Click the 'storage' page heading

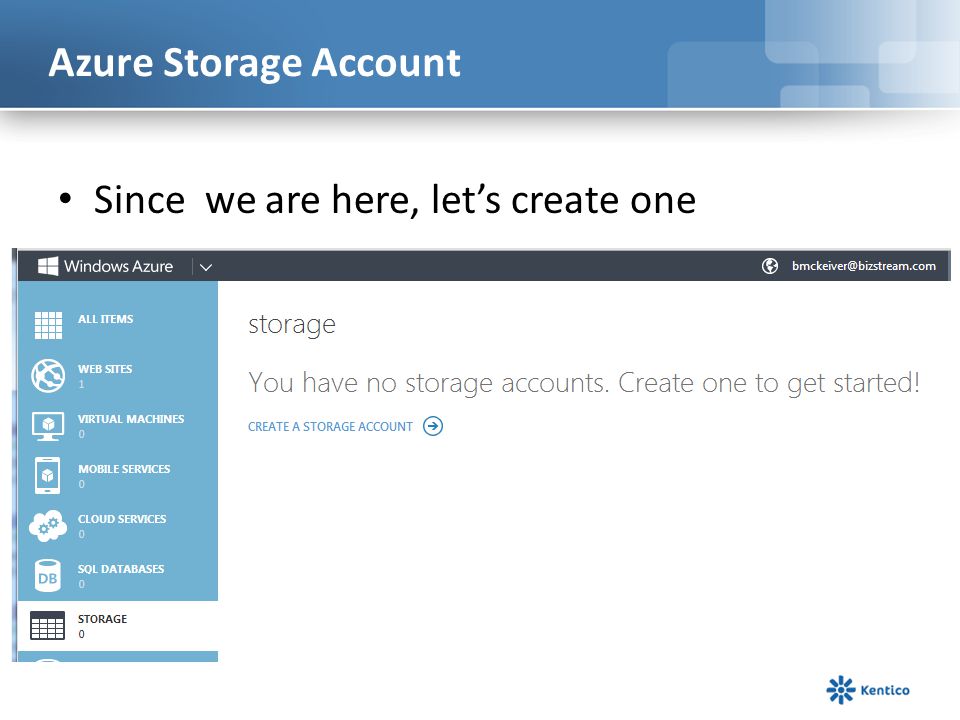[x=292, y=324]
